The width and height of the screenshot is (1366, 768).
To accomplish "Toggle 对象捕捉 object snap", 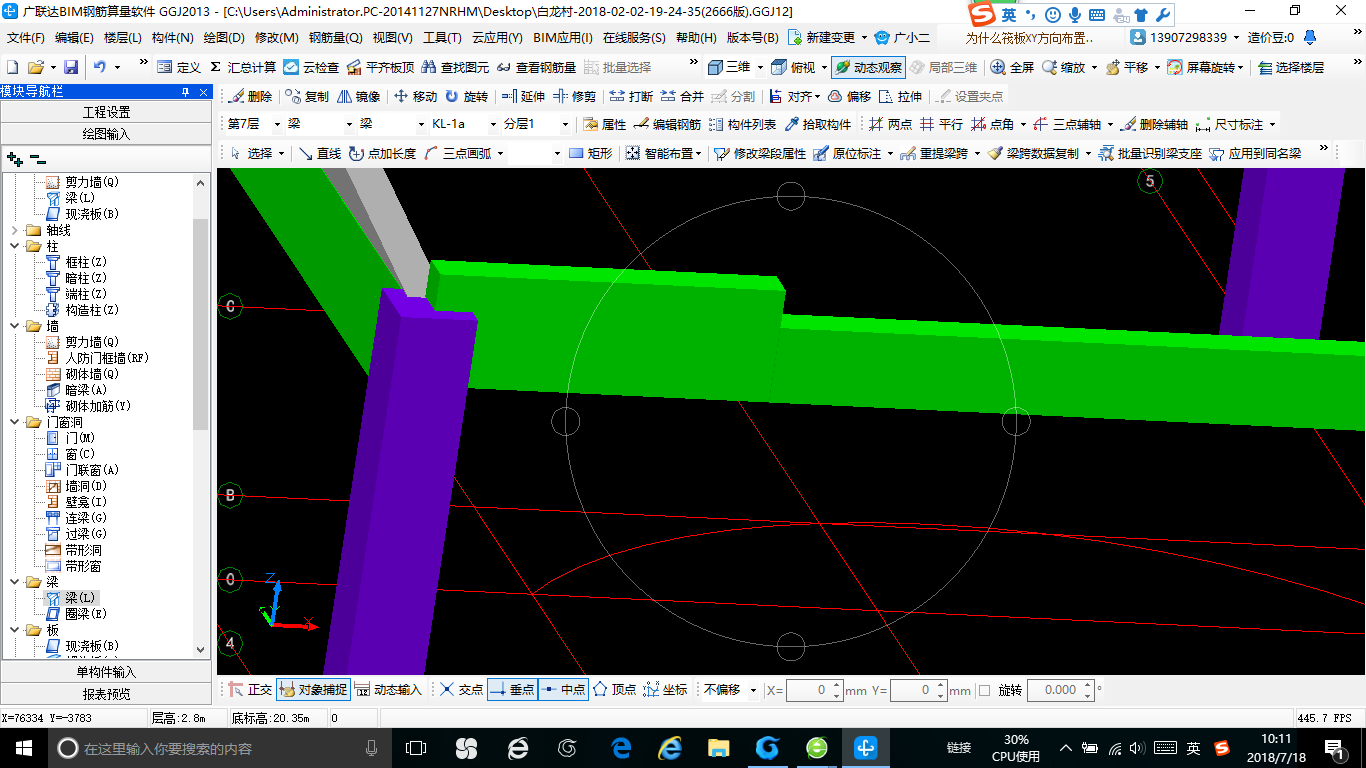I will (x=313, y=690).
